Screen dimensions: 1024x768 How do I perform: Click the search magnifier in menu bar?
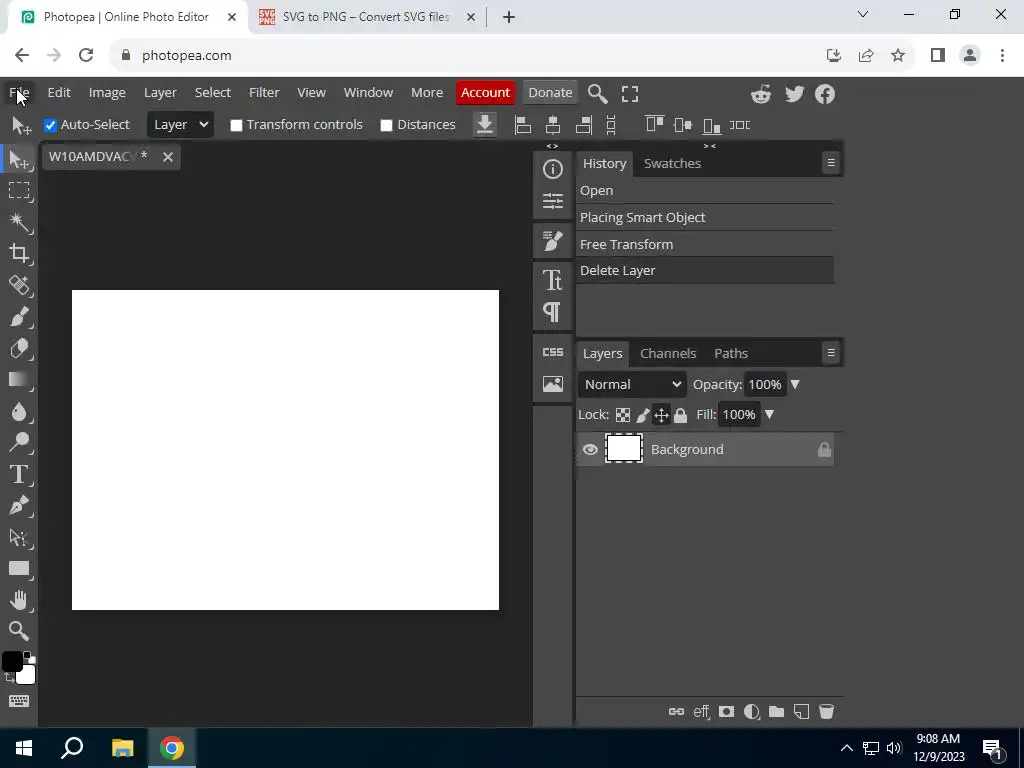tap(598, 93)
